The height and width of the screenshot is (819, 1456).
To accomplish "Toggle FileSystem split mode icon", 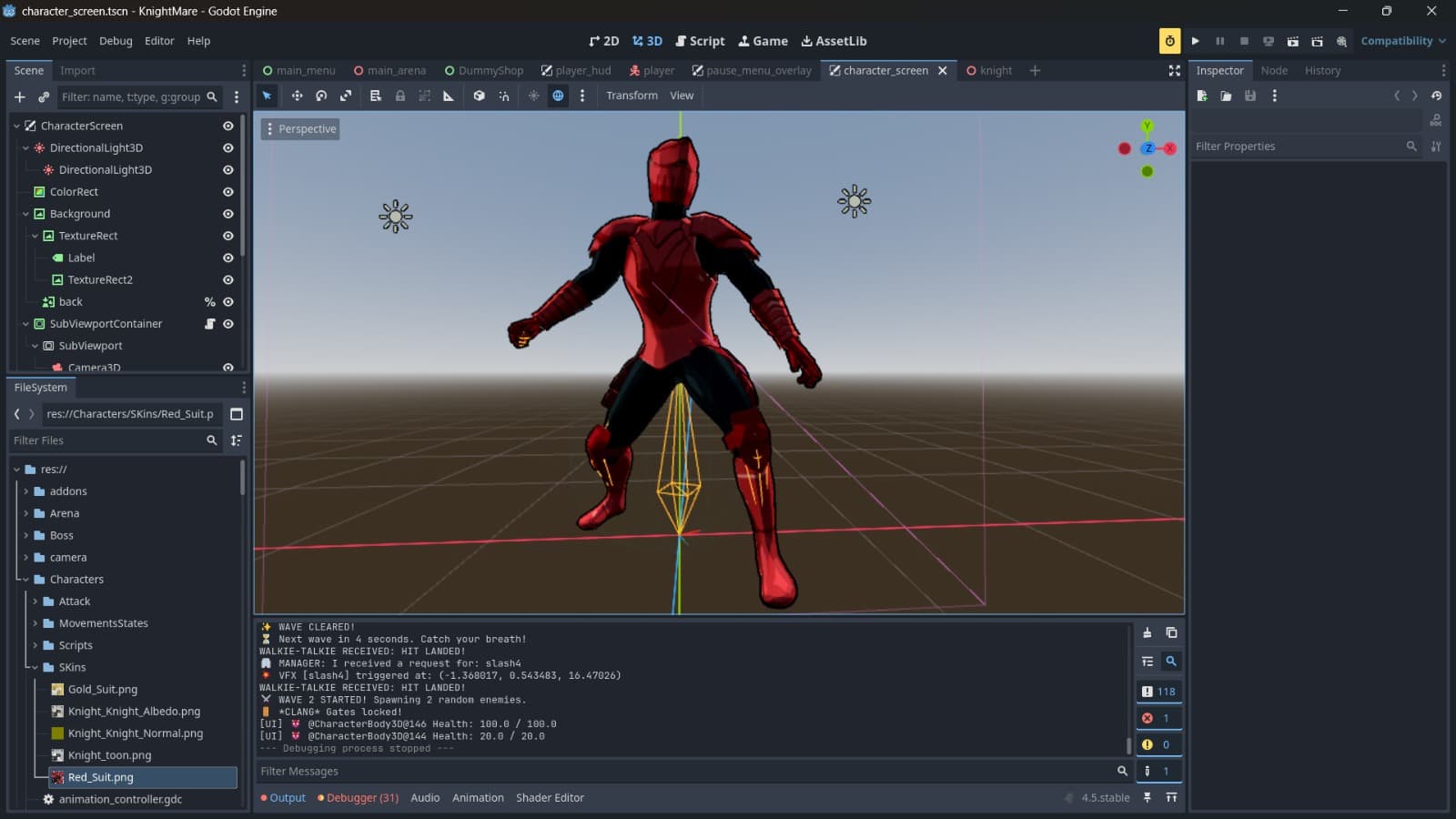I will click(237, 414).
